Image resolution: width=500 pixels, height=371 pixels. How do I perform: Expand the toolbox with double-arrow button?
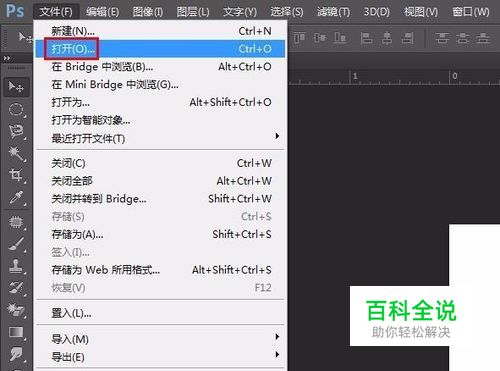pos(7,58)
